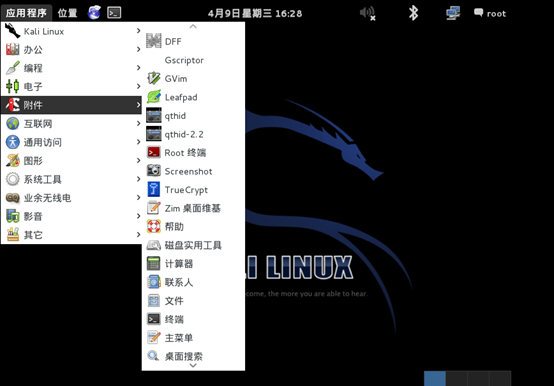Expand the arrow next to 互联网
The height and width of the screenshot is (386, 554).
pyautogui.click(x=138, y=123)
